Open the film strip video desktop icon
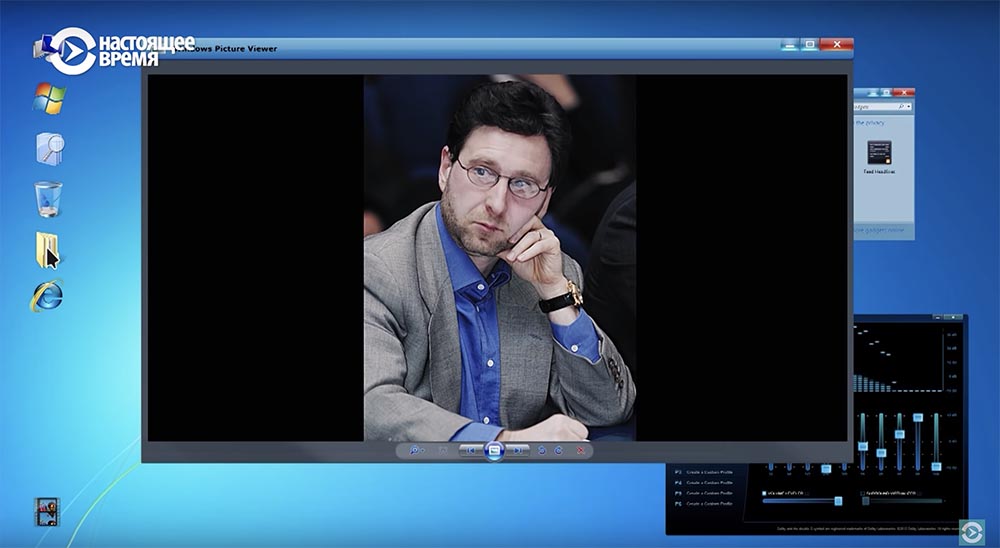This screenshot has width=1000, height=548. (47, 512)
